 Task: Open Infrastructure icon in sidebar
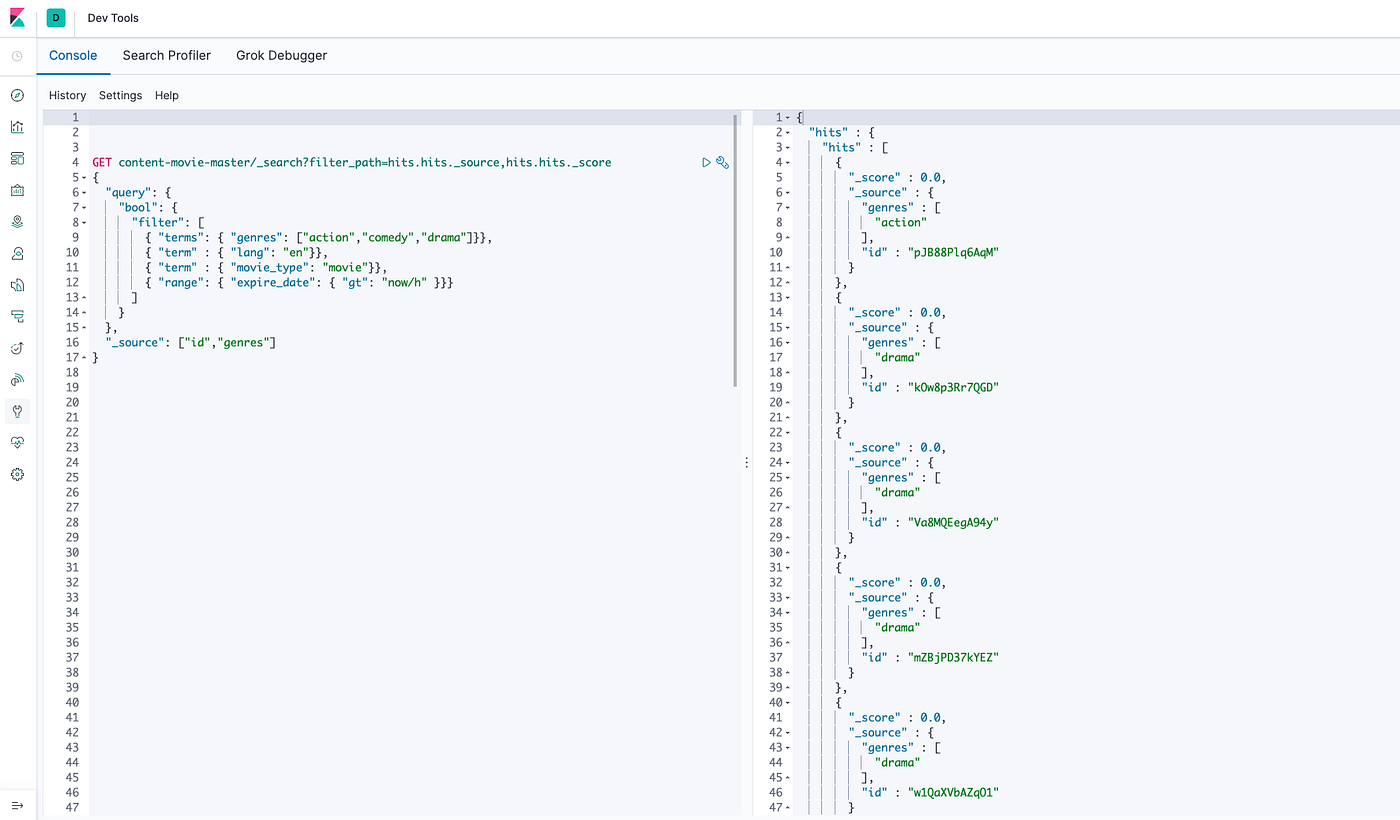17,285
